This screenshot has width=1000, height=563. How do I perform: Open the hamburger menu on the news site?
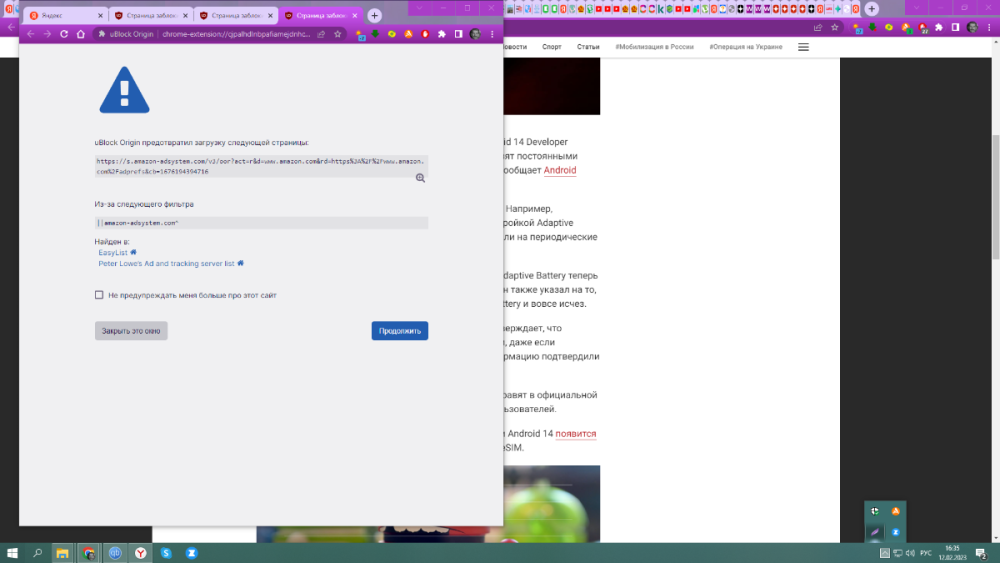pyautogui.click(x=804, y=47)
